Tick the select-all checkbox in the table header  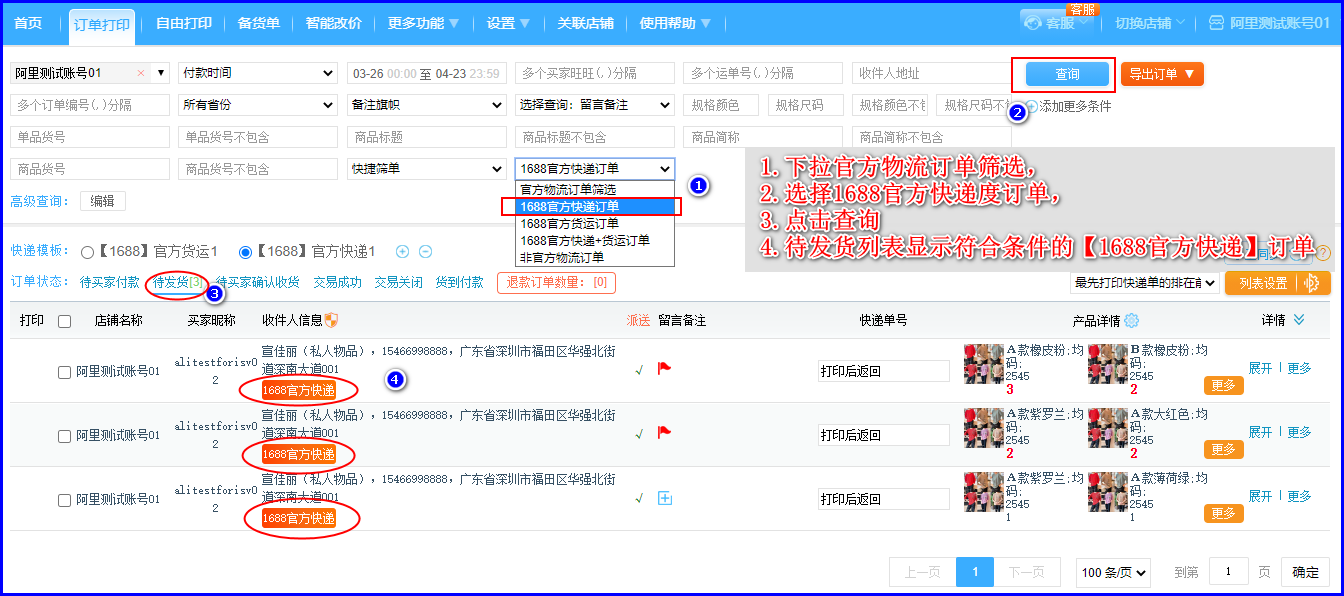pyautogui.click(x=65, y=321)
